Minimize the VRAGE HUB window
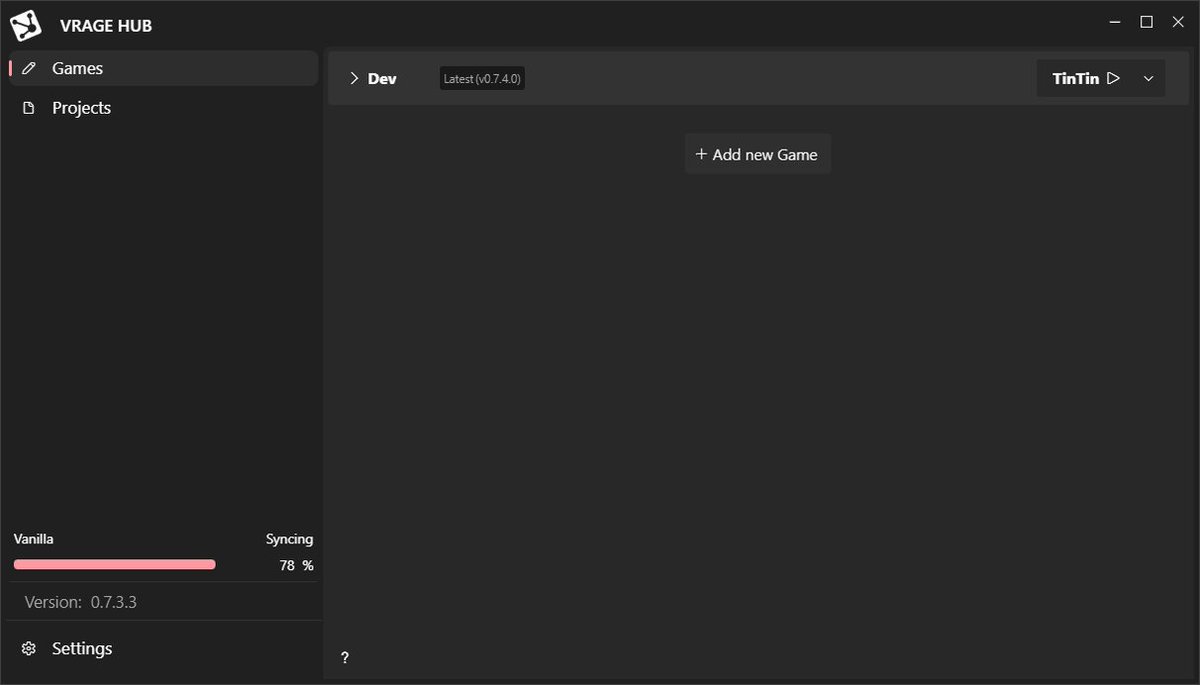Image resolution: width=1200 pixels, height=685 pixels. [1115, 22]
